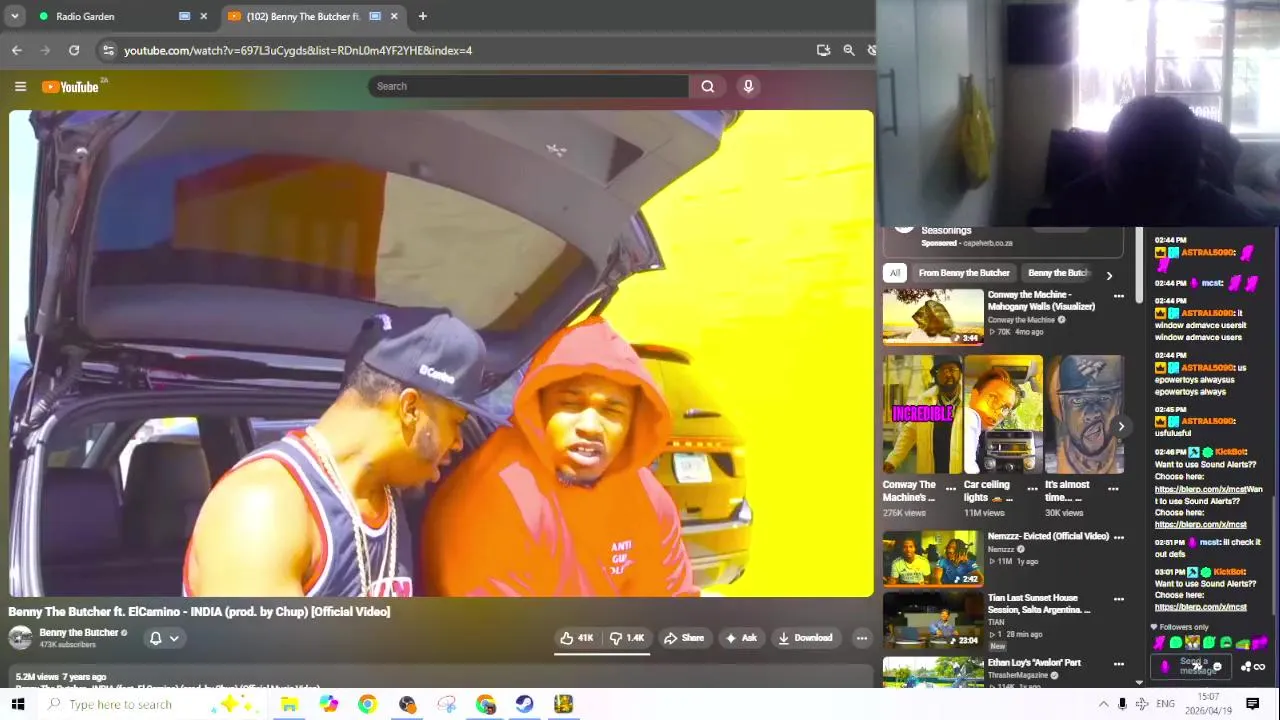Switch to the Benny The Butcher tab

click(310, 16)
